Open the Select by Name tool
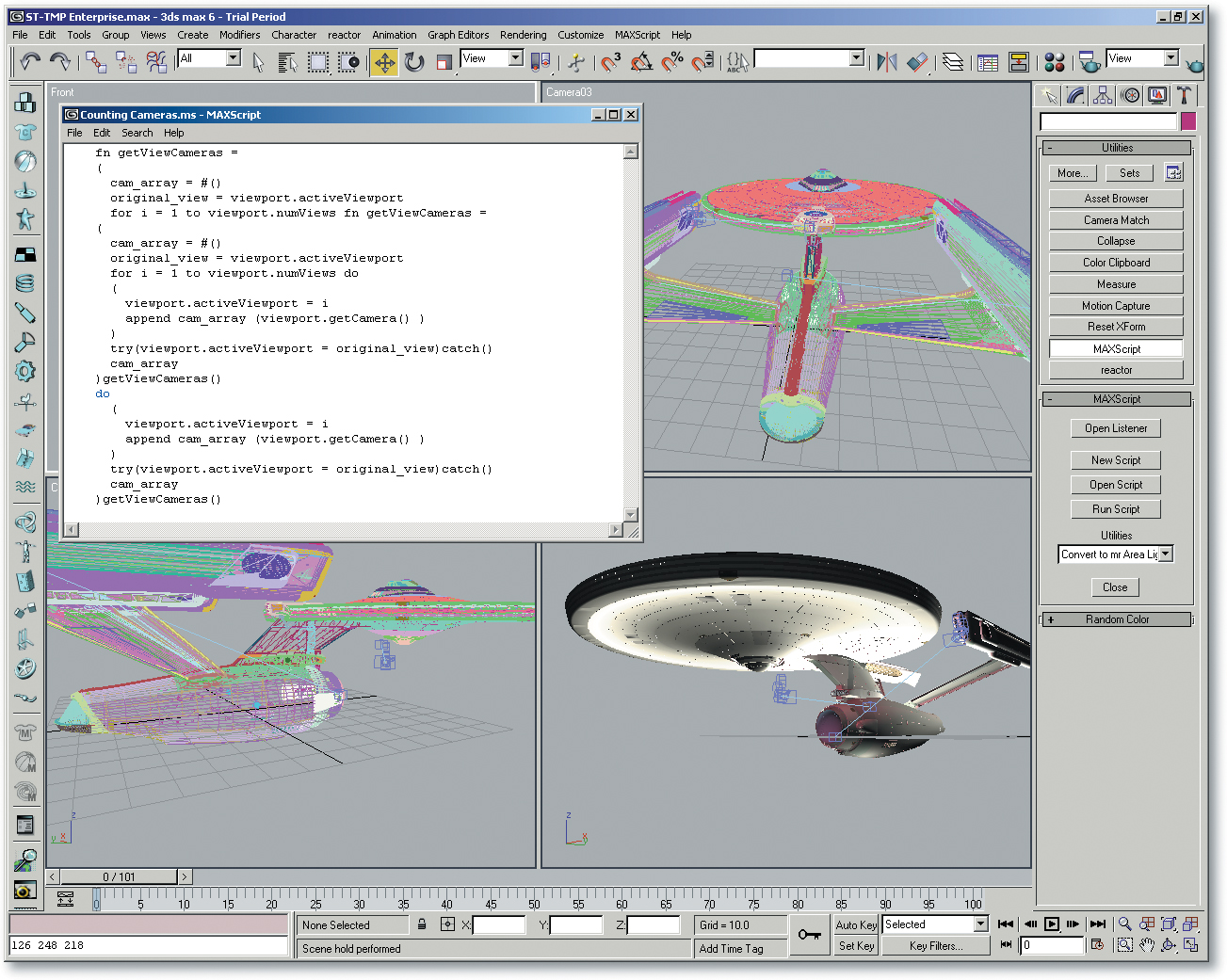 pos(288,62)
